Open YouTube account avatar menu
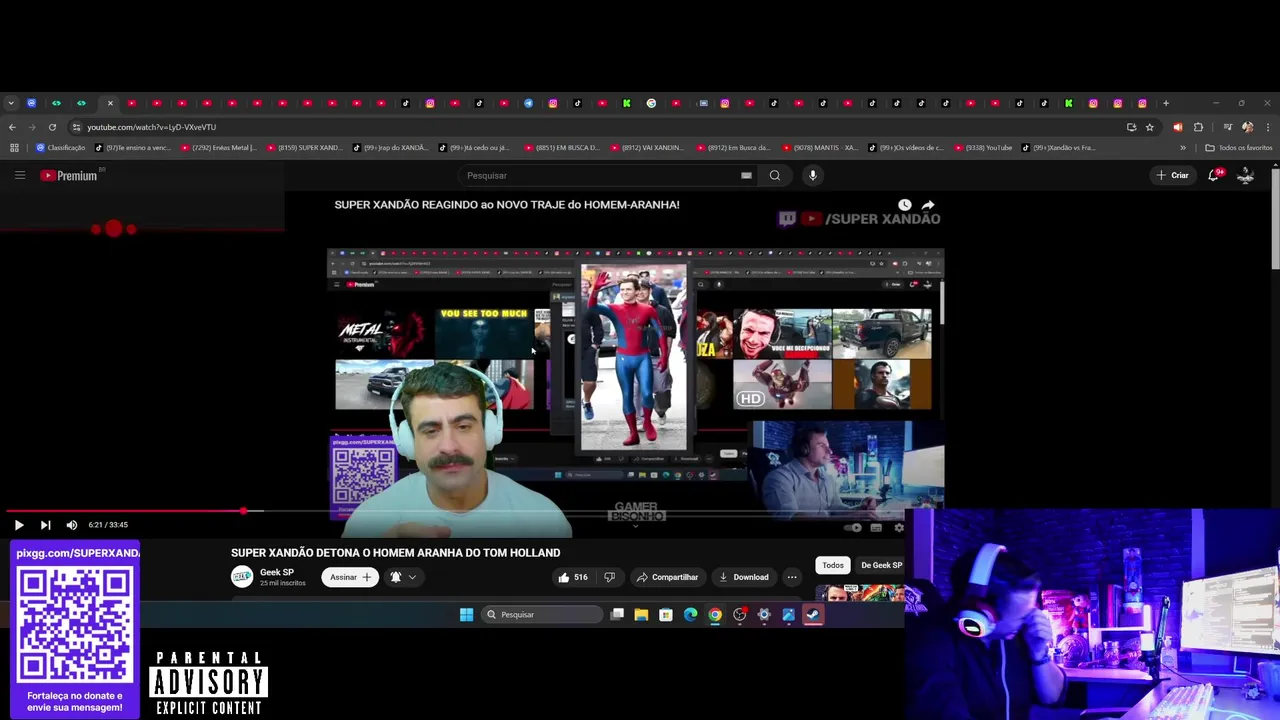The height and width of the screenshot is (720, 1280). coord(1246,175)
